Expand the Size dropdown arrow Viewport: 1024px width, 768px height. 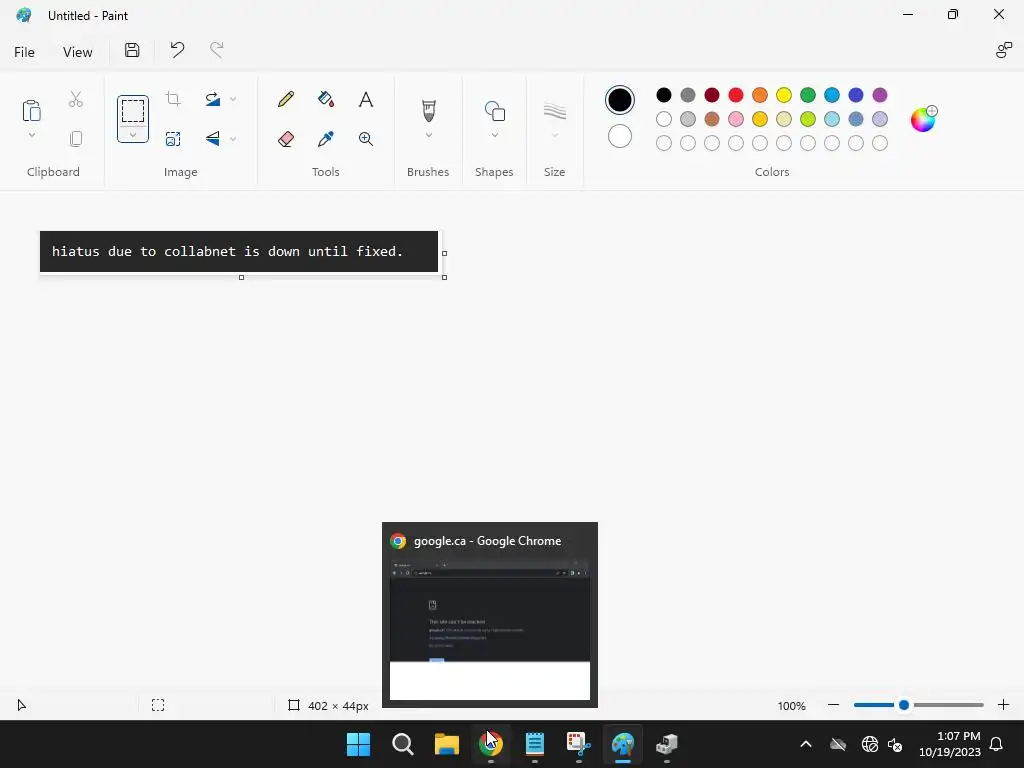point(554,135)
